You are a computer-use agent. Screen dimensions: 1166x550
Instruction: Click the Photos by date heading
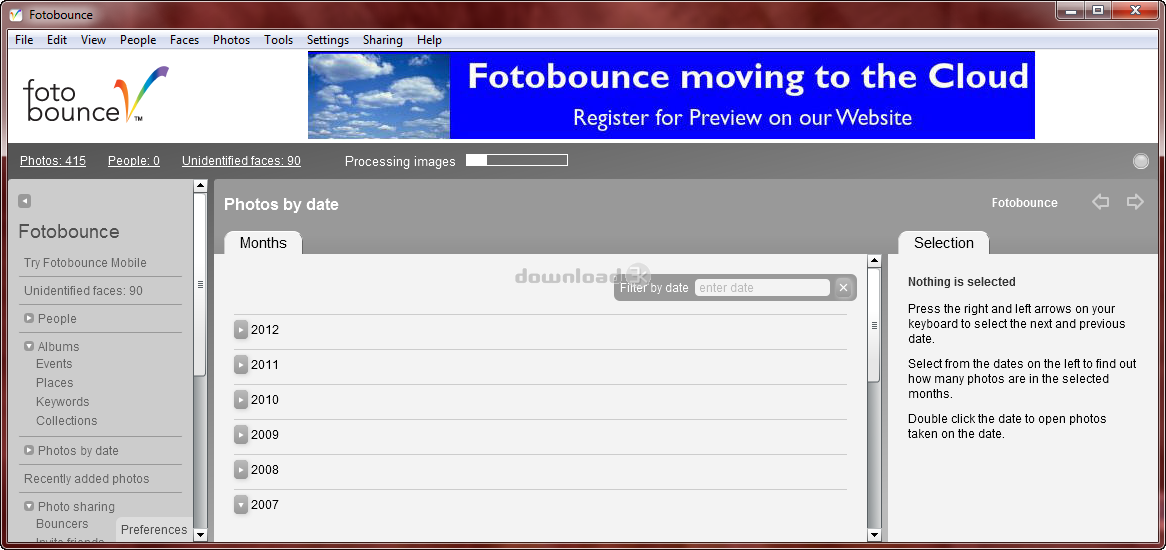(x=281, y=204)
